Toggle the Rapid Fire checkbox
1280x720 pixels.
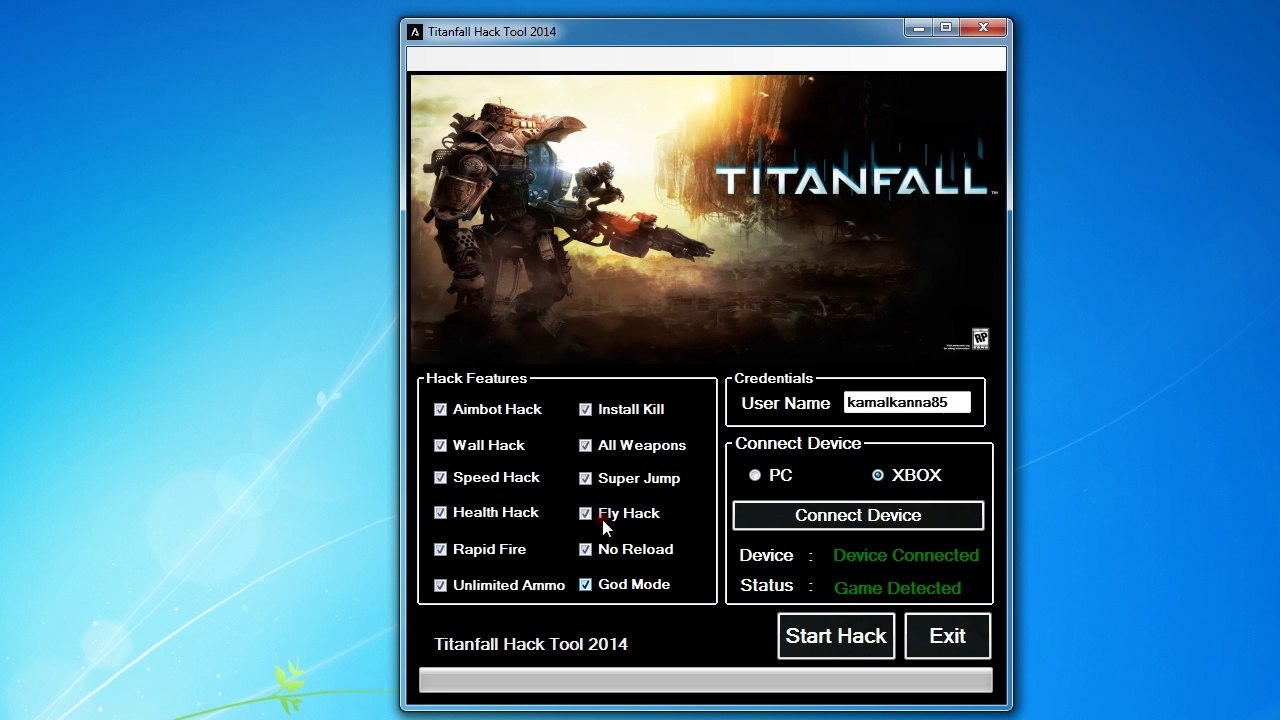point(440,549)
